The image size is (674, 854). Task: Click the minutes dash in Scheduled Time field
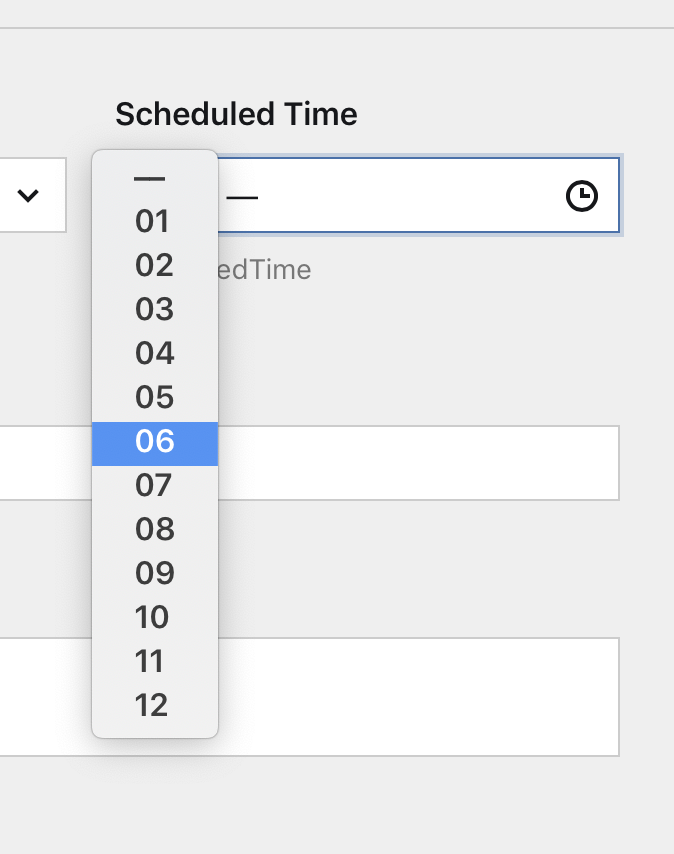pyautogui.click(x=242, y=197)
